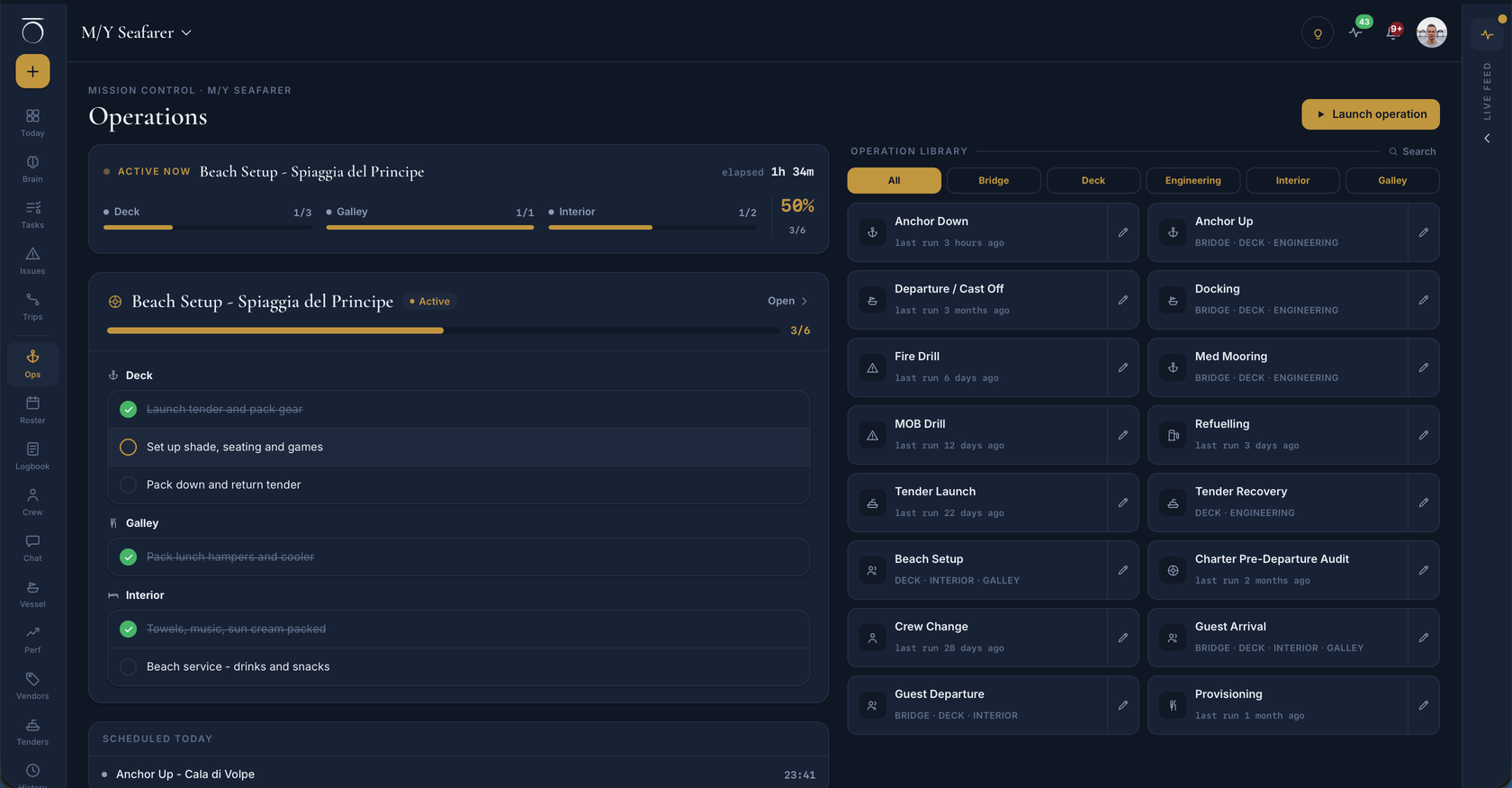Uncheck 'Launch tender and pack gear' task

point(129,409)
